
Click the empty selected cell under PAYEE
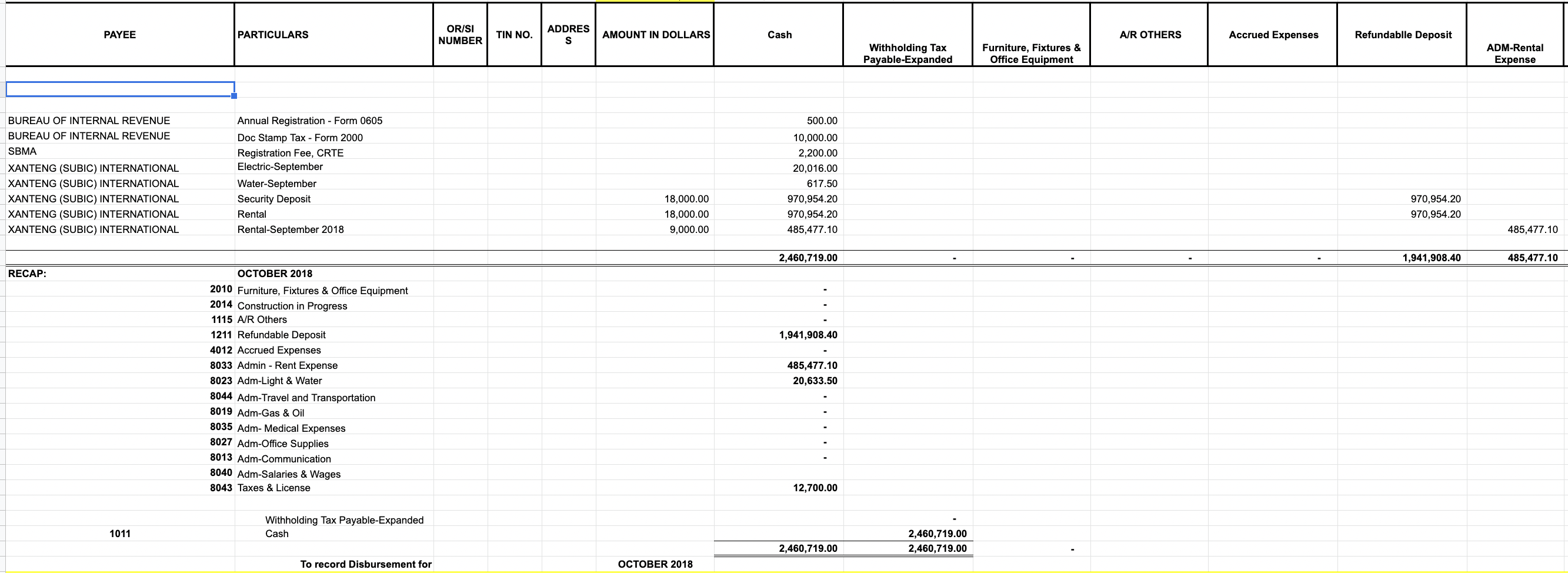click(x=120, y=89)
